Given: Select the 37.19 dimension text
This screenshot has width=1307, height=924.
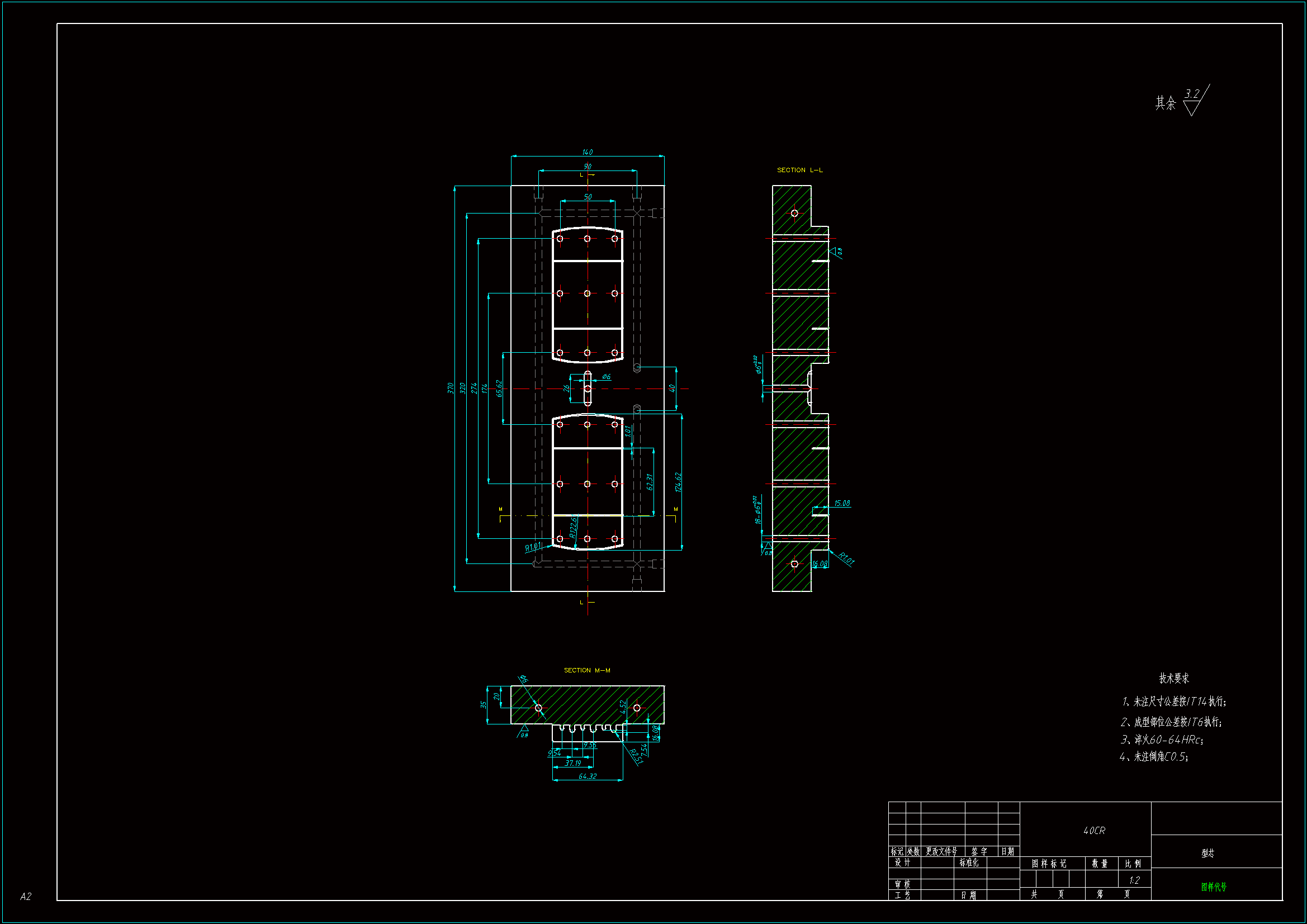Looking at the screenshot, I should [572, 764].
